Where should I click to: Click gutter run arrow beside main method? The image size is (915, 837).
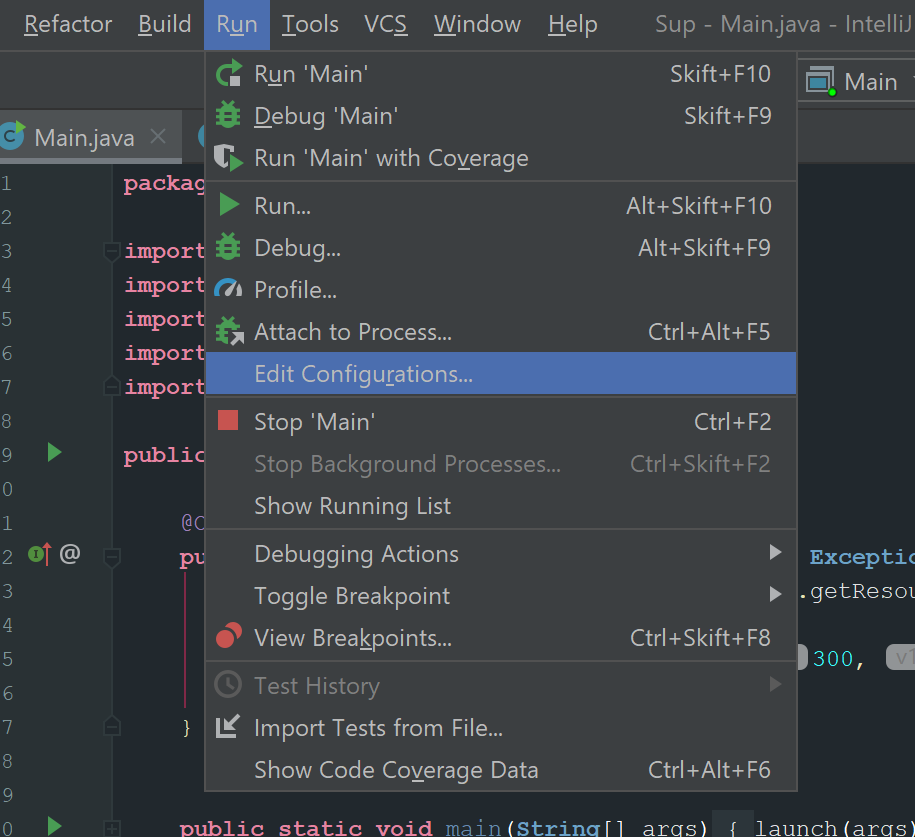[x=54, y=826]
